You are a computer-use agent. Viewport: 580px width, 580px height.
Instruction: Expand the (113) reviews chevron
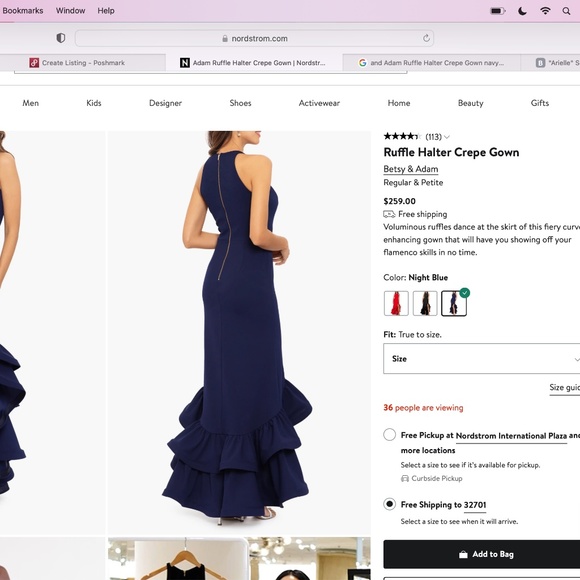(447, 137)
